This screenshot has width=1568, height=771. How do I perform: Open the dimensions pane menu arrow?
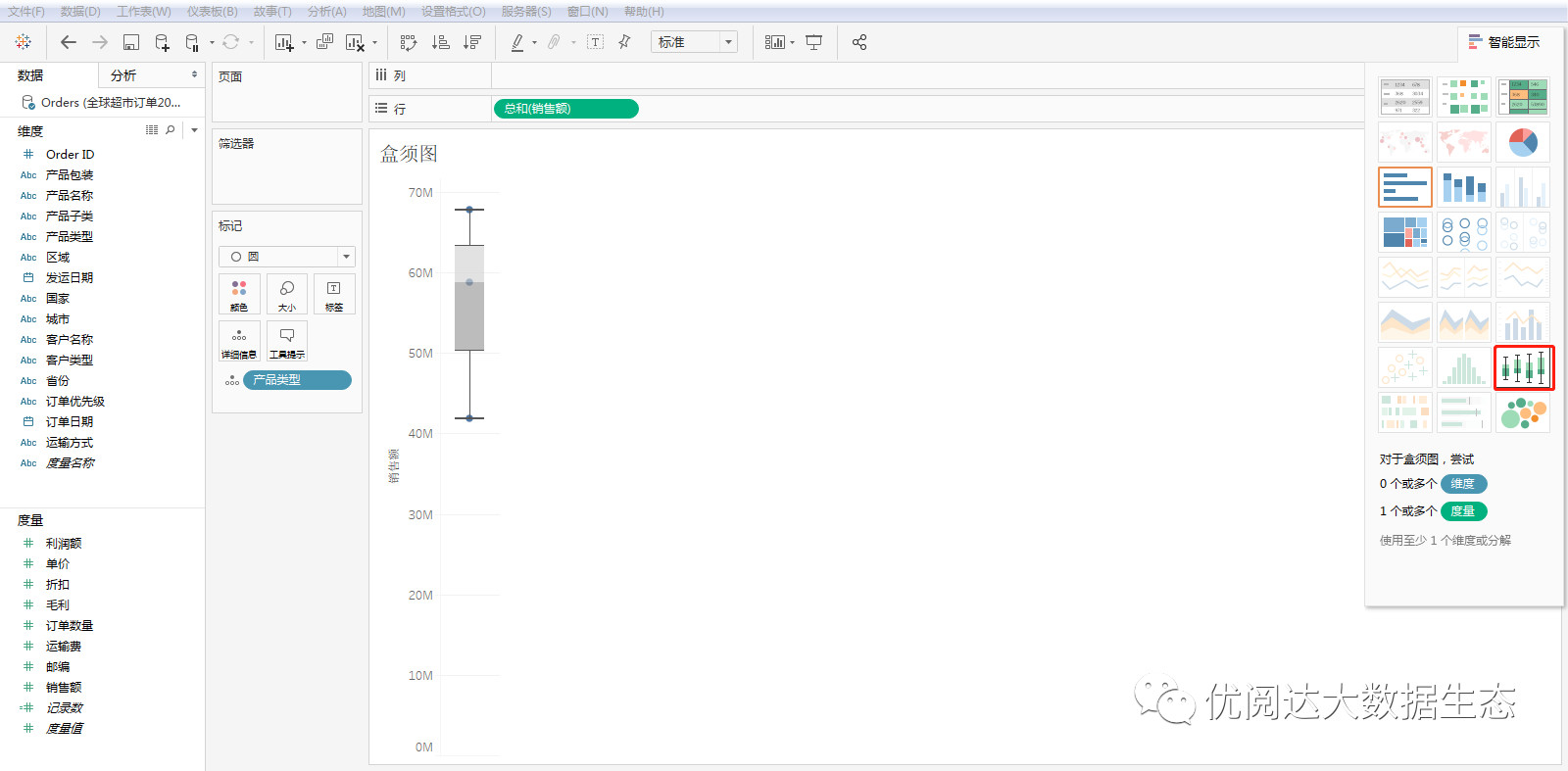194,130
